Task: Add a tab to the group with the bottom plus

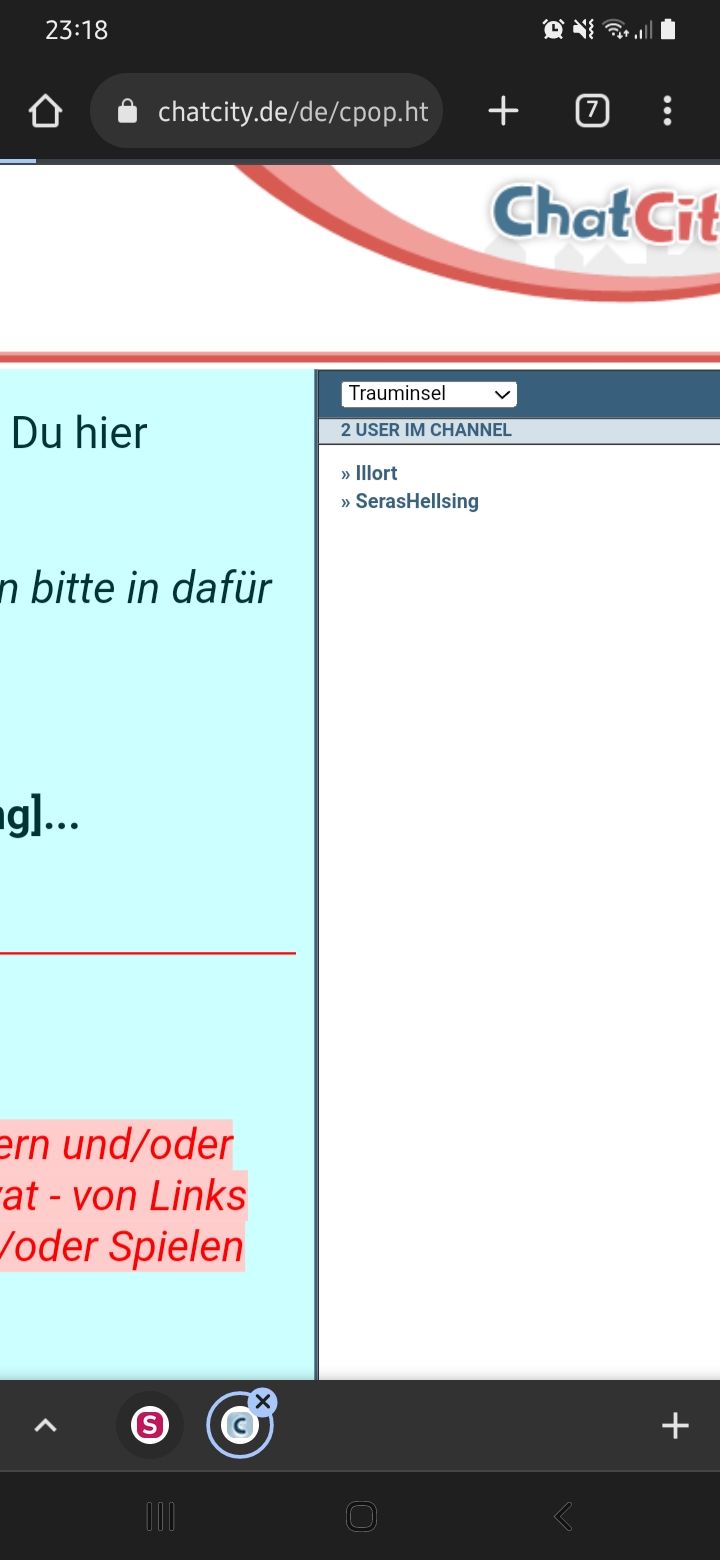Action: (675, 1425)
